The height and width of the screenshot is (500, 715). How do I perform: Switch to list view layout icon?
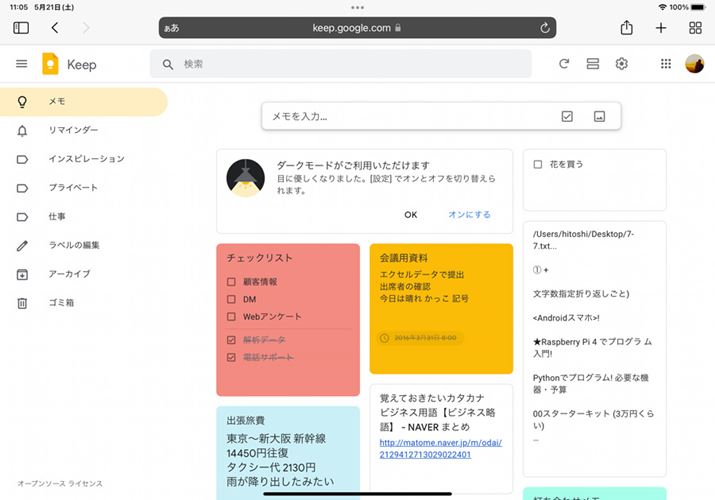pyautogui.click(x=592, y=64)
